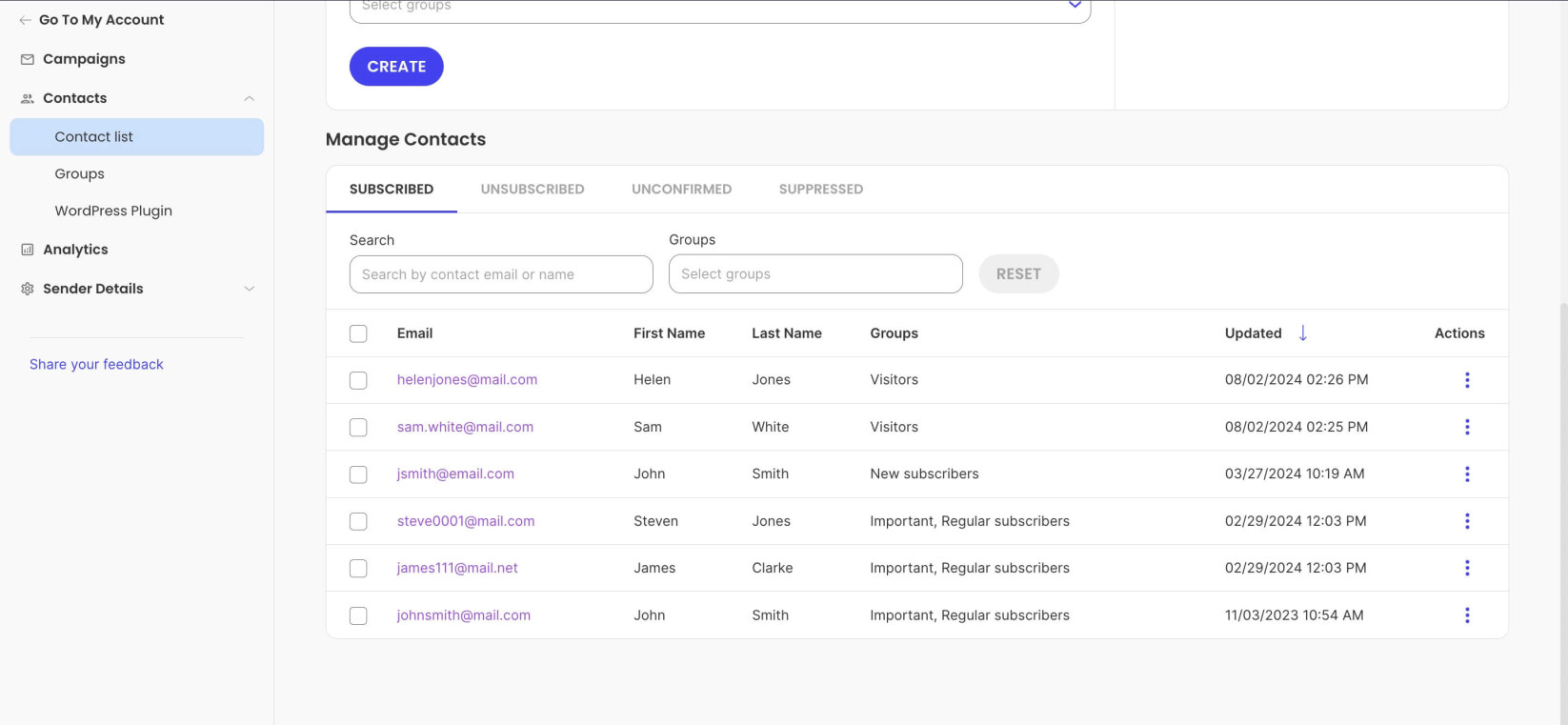
Task: Open WordPress Plugin in the sidebar
Action: (x=113, y=211)
